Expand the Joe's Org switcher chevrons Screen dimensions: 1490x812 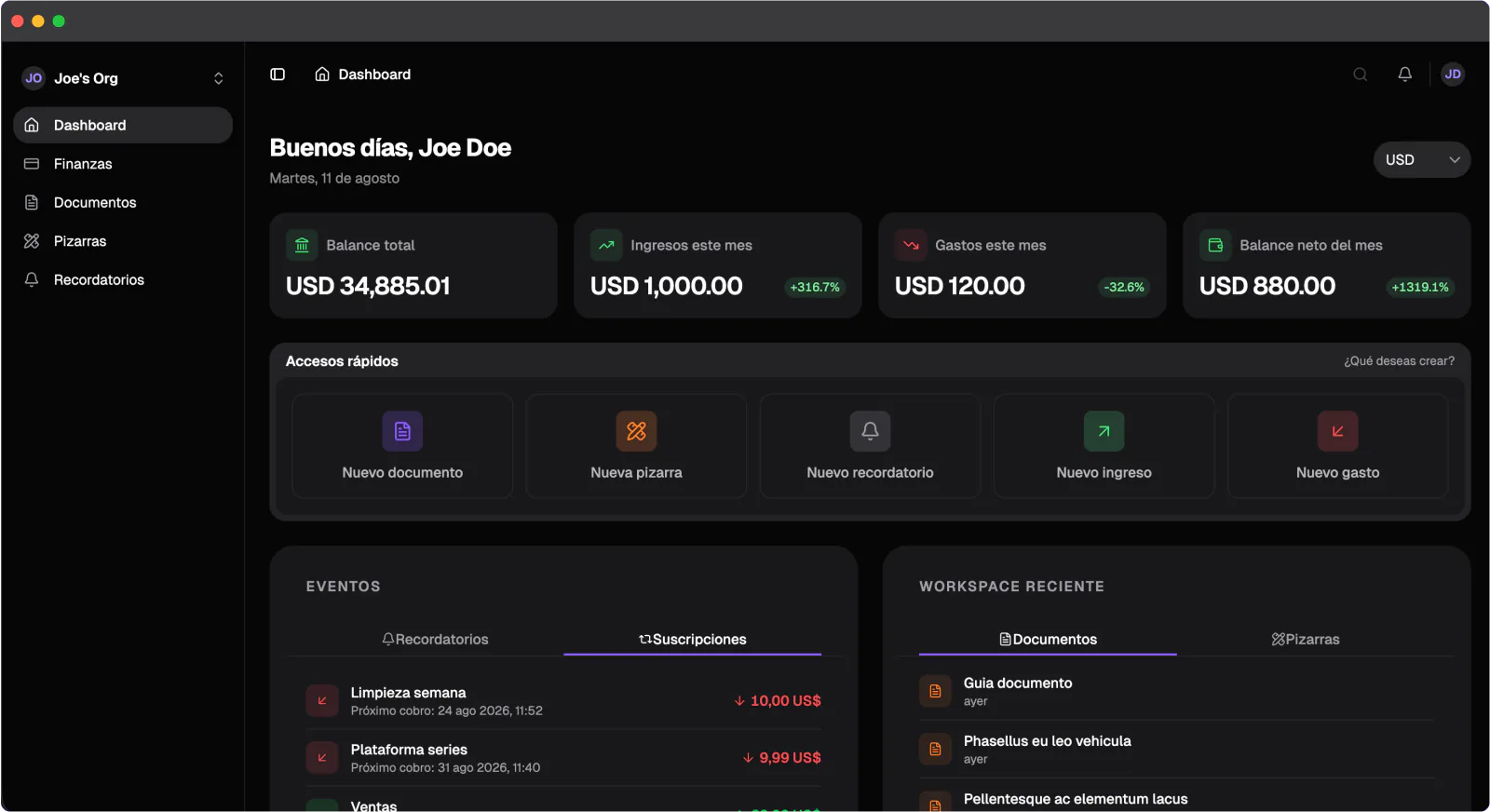(218, 78)
